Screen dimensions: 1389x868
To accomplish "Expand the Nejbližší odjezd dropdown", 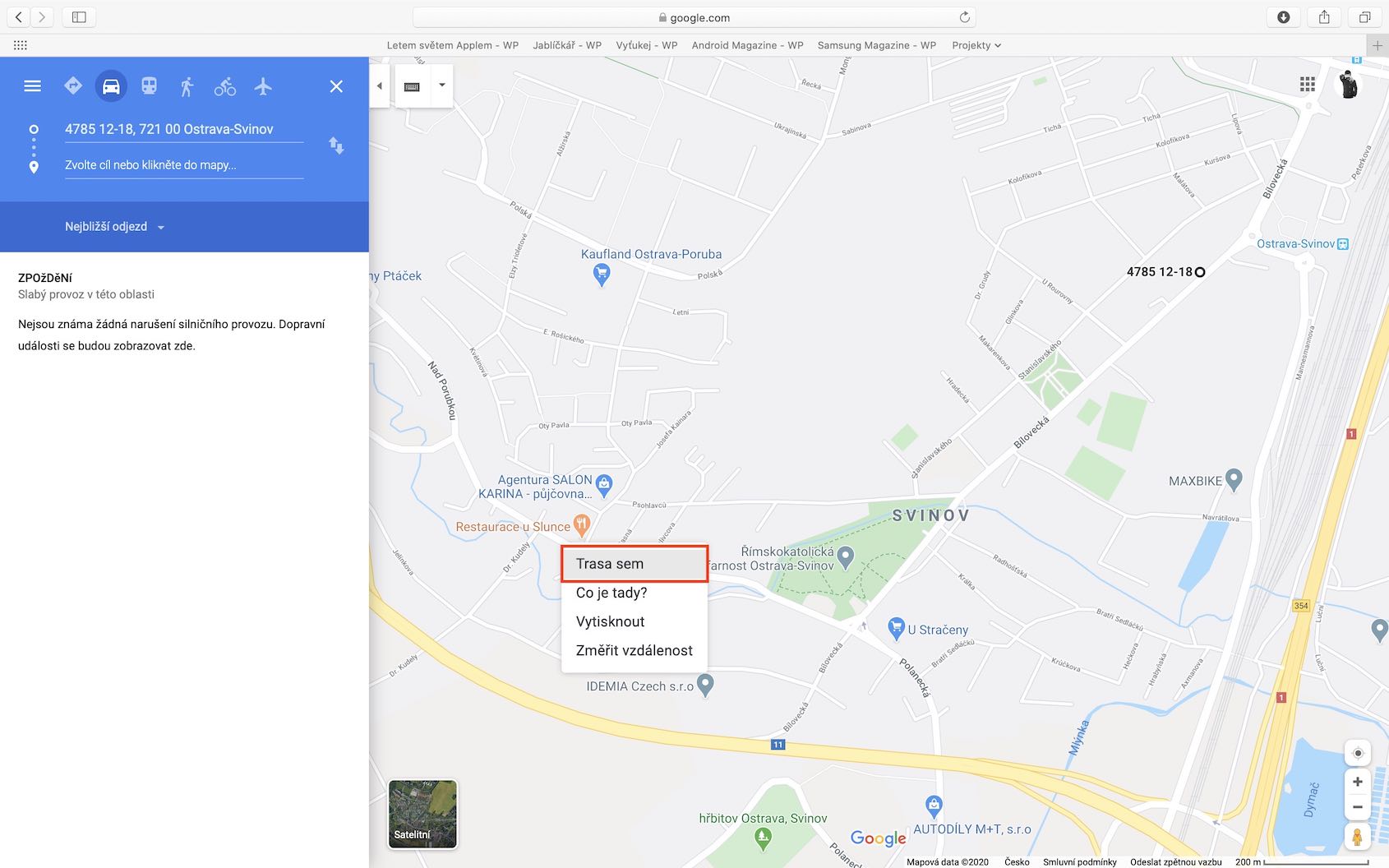I will (x=115, y=227).
